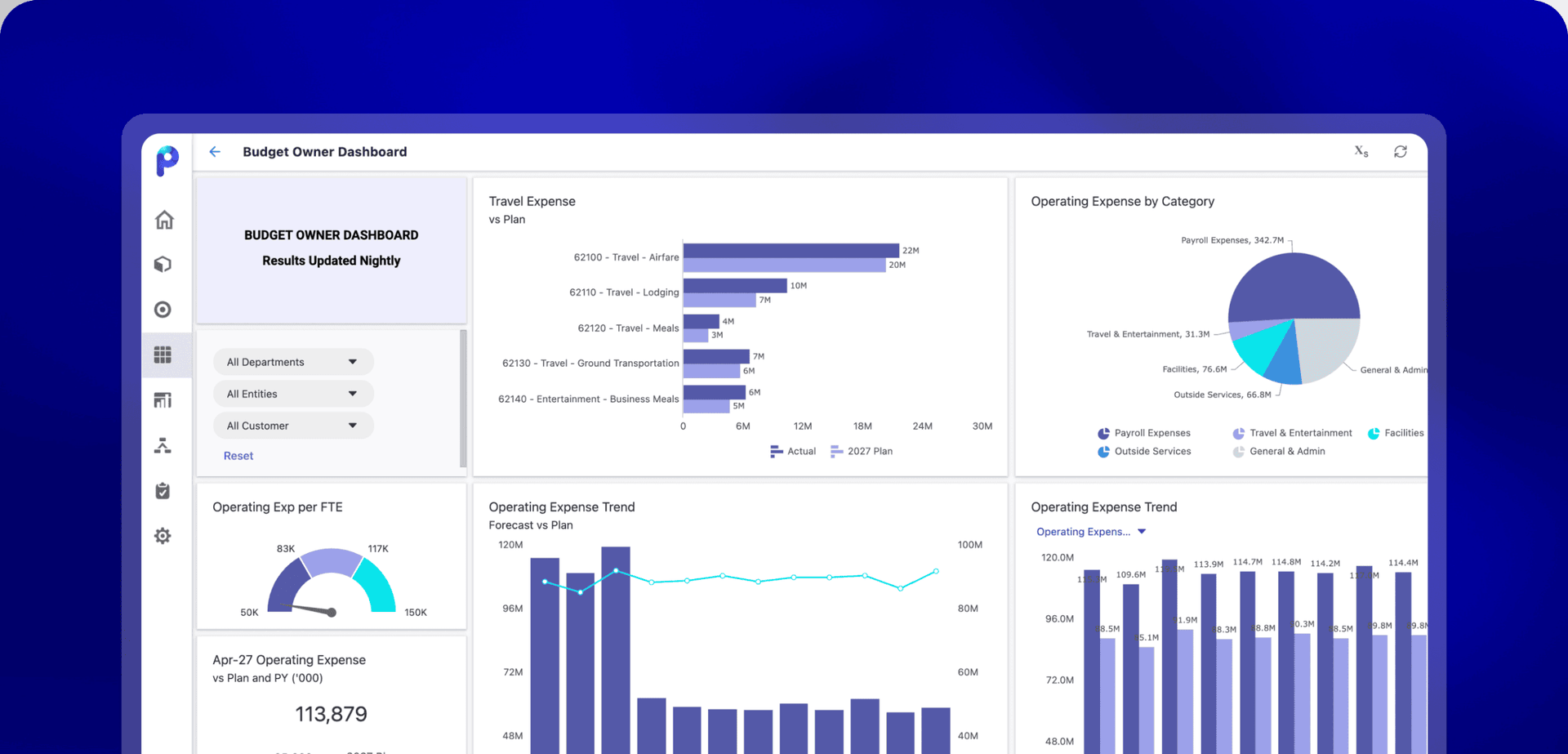Viewport: 1568px width, 754px height.
Task: Click the Lodging Actual 10M bar
Action: click(x=735, y=285)
